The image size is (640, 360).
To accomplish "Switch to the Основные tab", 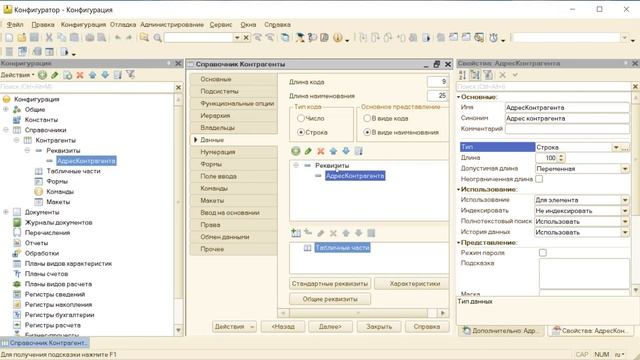I will point(233,79).
